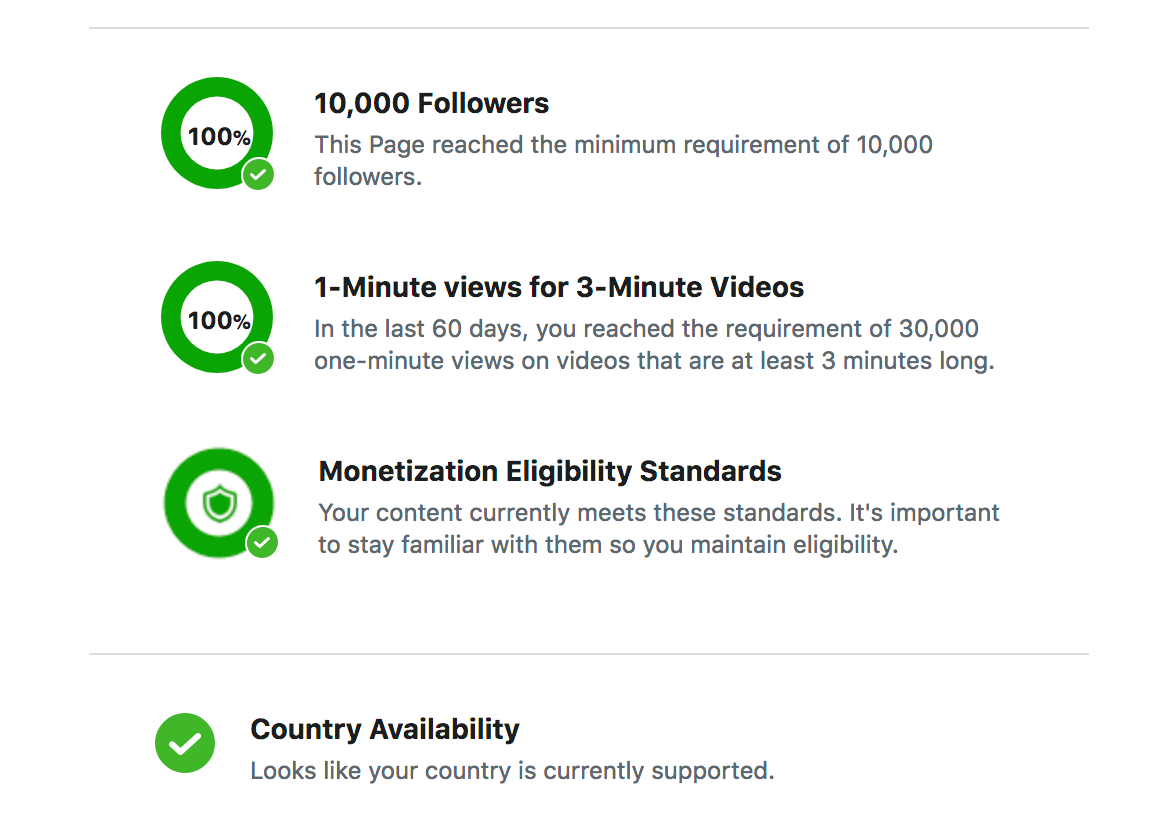Select the "10,000 Followers" heading
This screenshot has height=834, width=1168.
point(432,104)
